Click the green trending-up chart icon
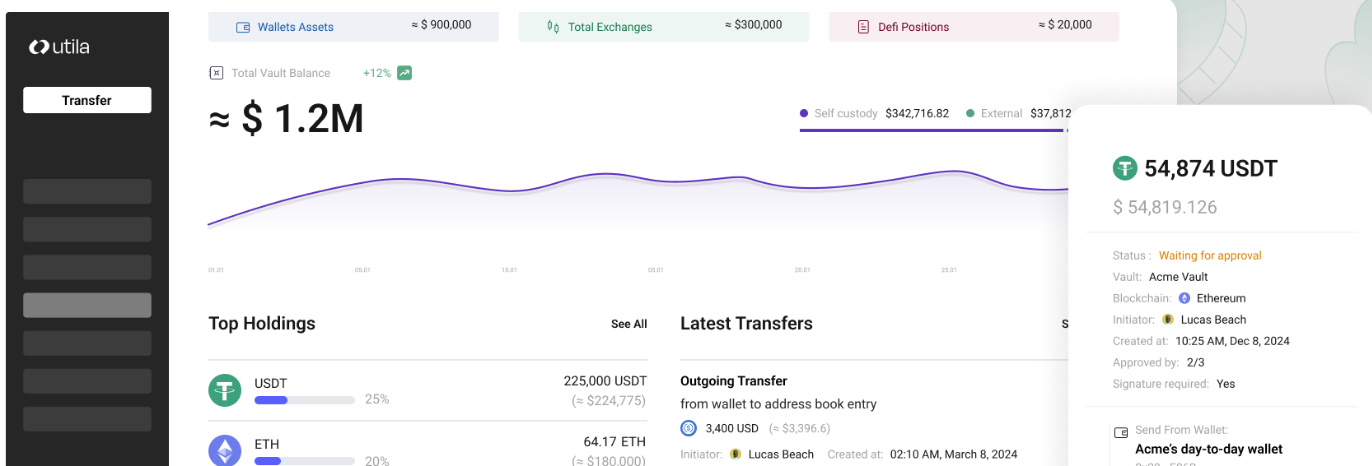This screenshot has height=466, width=1372. coord(404,73)
